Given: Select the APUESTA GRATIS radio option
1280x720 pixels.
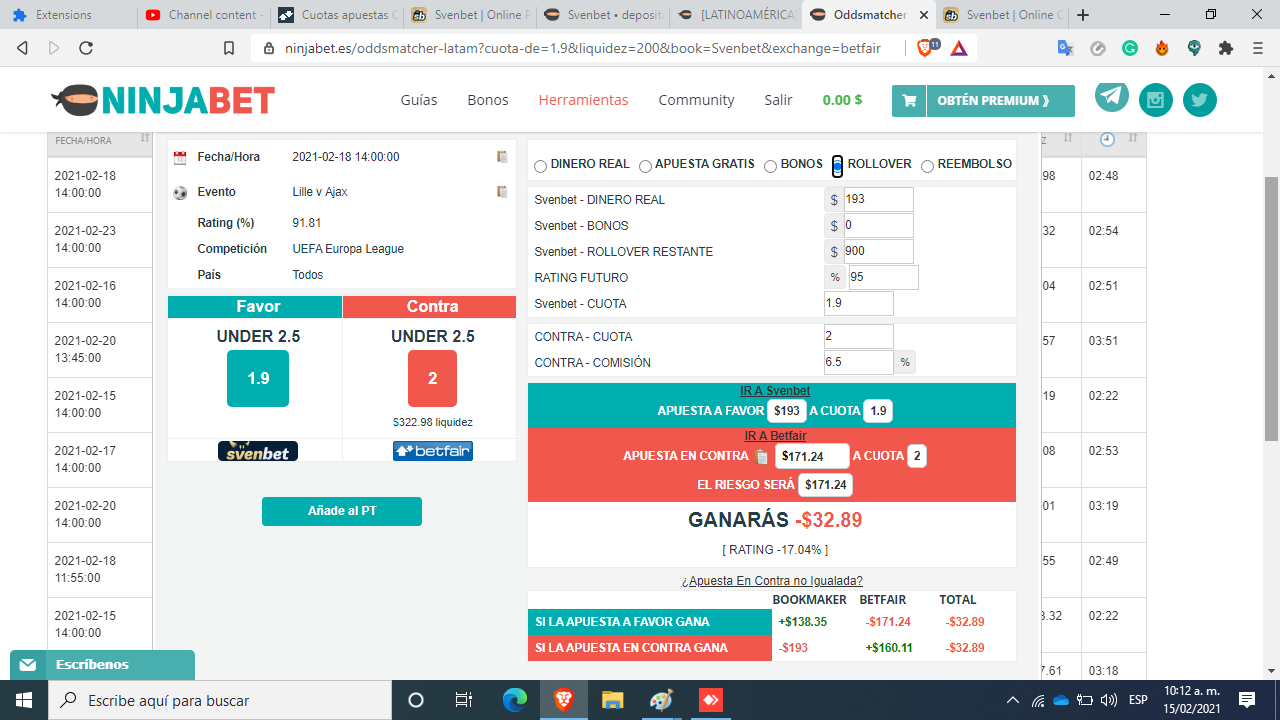Looking at the screenshot, I should 646,166.
